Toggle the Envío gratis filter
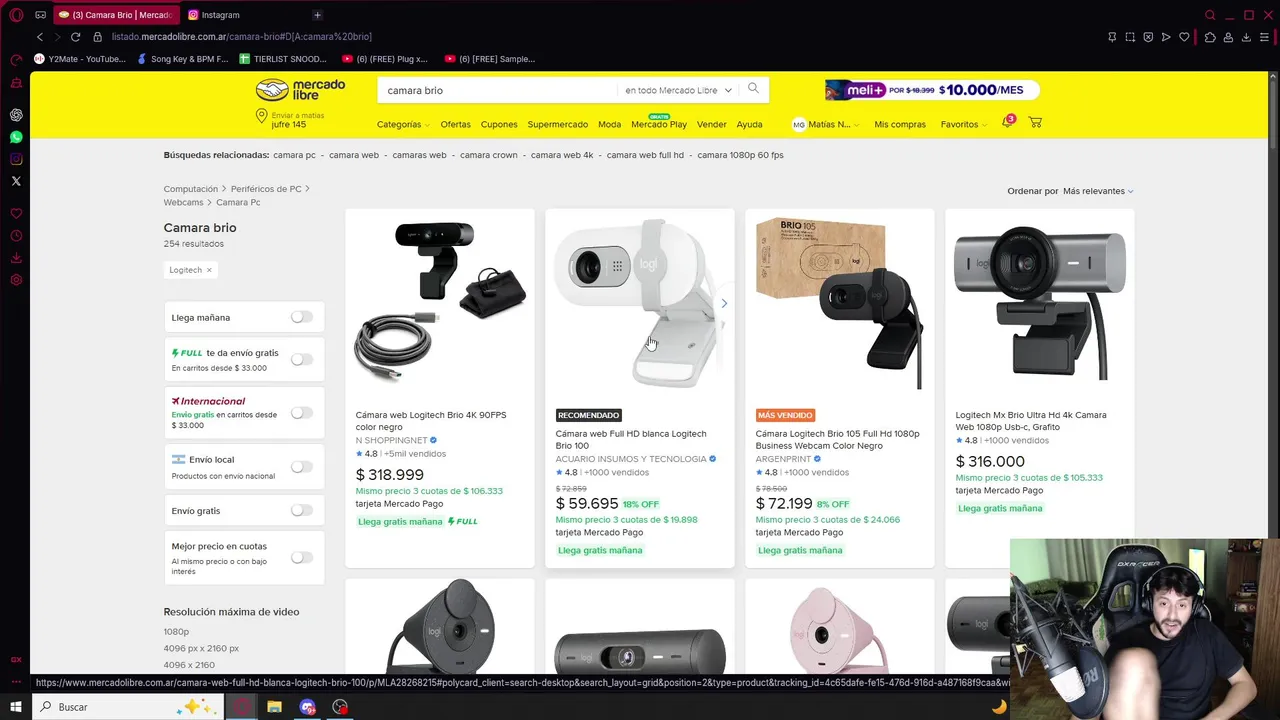1280x720 pixels. [301, 510]
